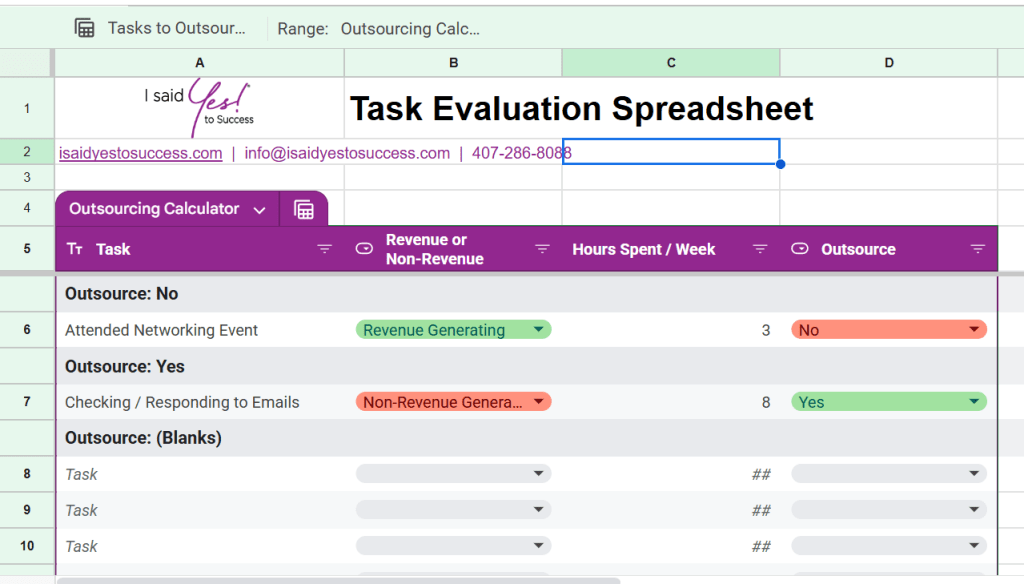Click the table icon beside Tasks to Outsource
The width and height of the screenshot is (1024, 584).
85,28
